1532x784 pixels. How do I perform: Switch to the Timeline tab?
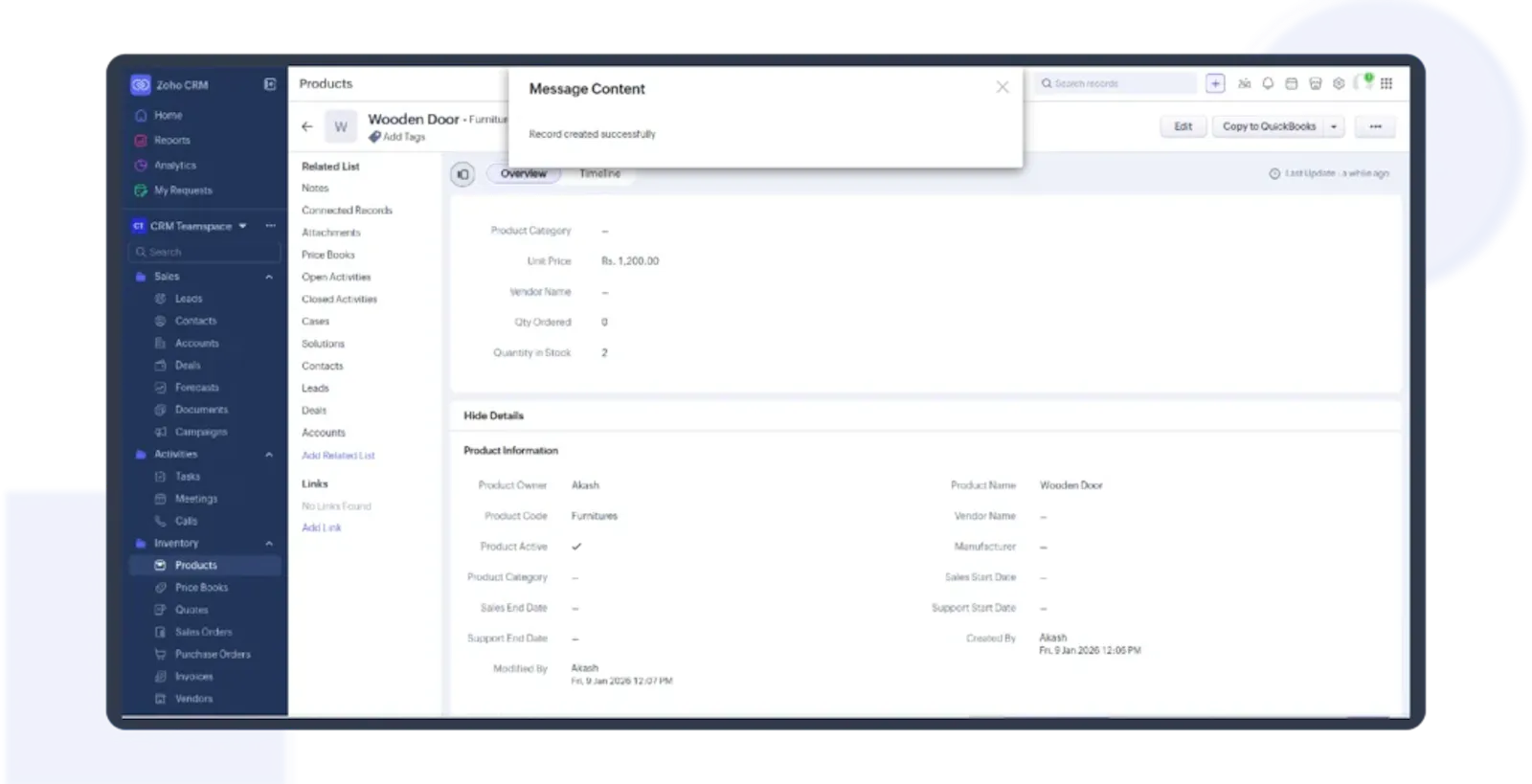[599, 173]
